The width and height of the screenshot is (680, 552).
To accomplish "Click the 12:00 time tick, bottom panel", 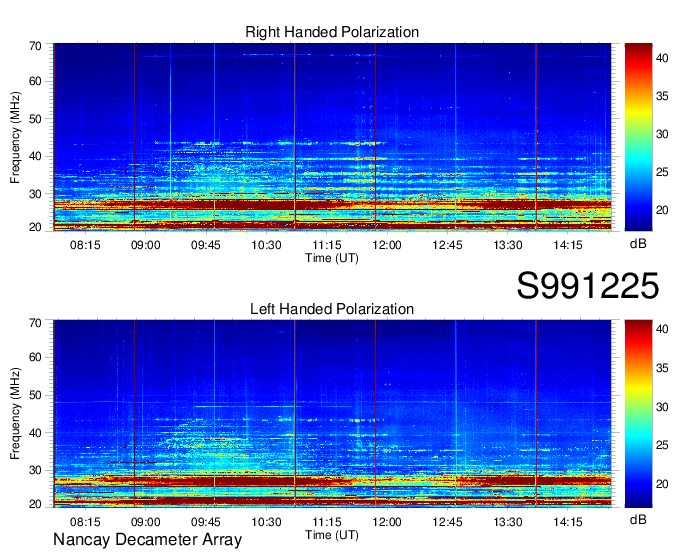I will 387,522.
